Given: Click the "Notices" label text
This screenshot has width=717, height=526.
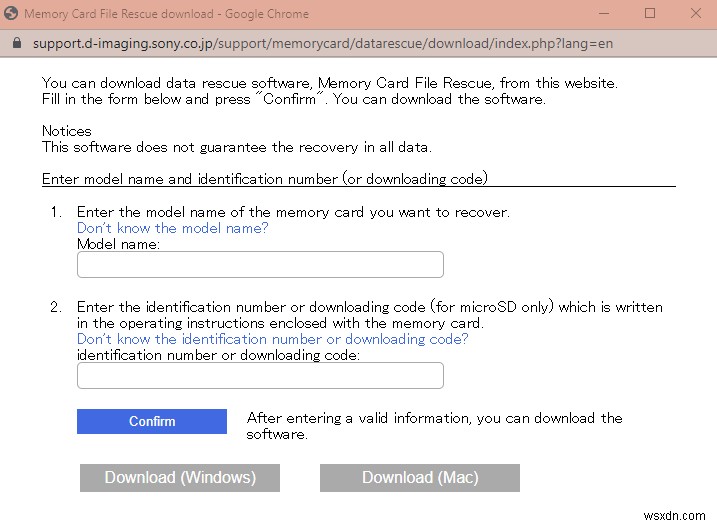Looking at the screenshot, I should tap(66, 131).
